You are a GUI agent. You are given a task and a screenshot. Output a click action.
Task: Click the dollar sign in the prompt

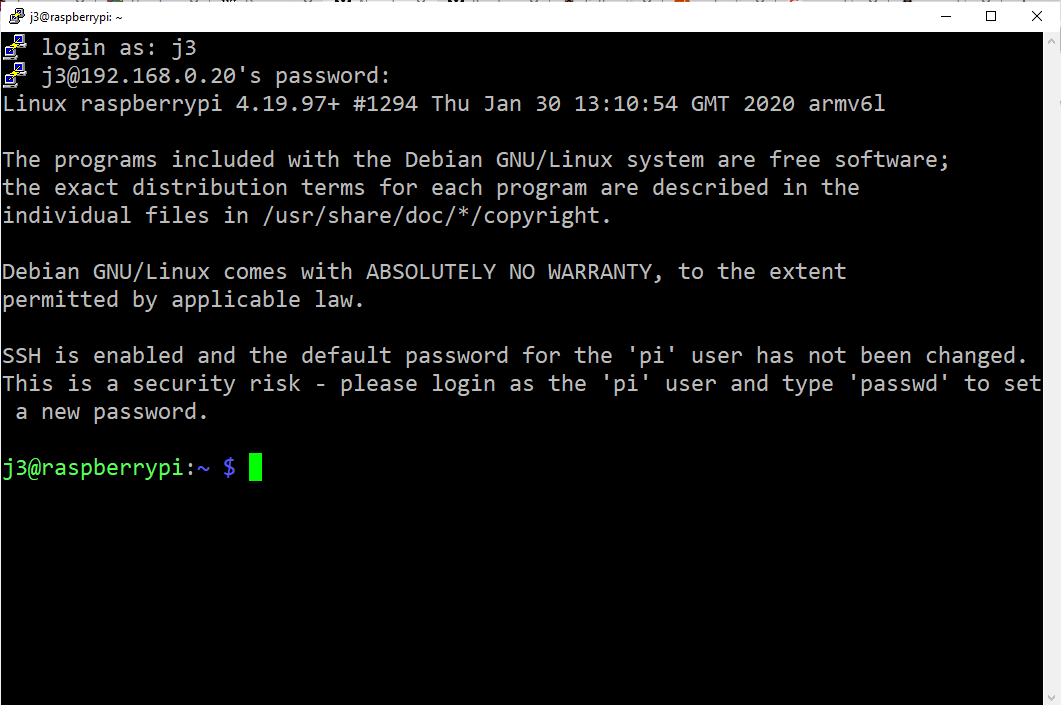(x=229, y=467)
